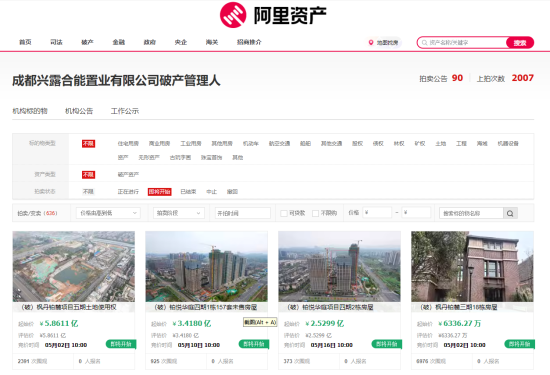This screenshot has height=375, width=550.
Task: Click 即将开始 badge on ¥6336.27万 card
Action: click(x=520, y=344)
